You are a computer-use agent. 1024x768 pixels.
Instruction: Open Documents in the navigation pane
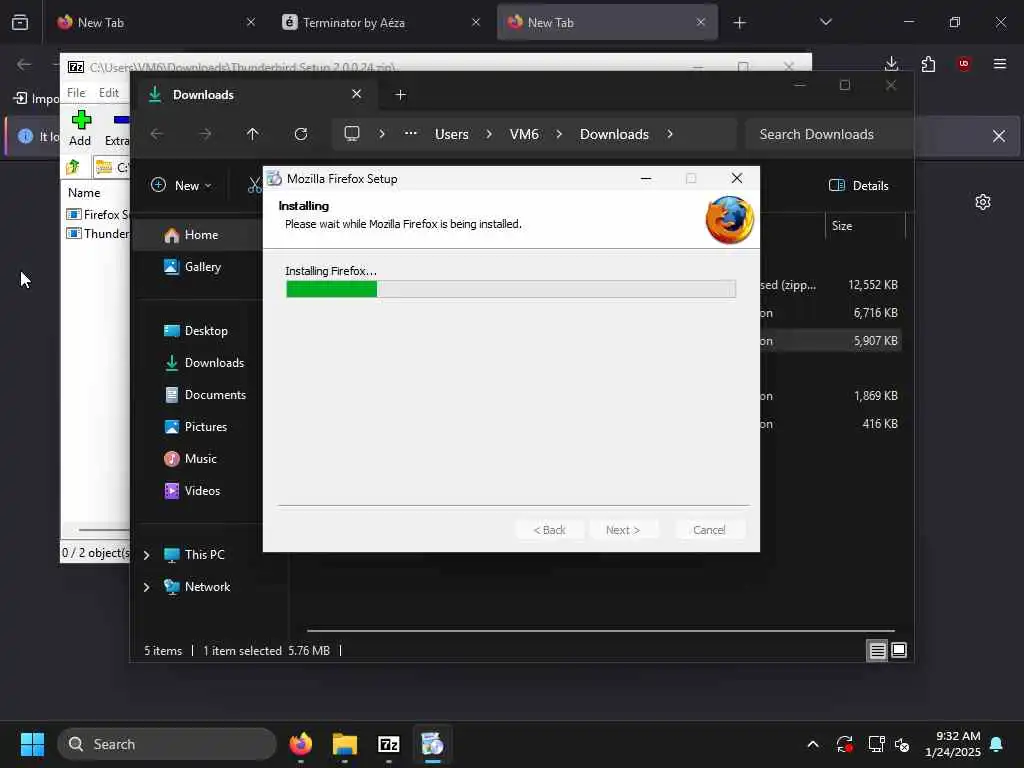[204, 395]
